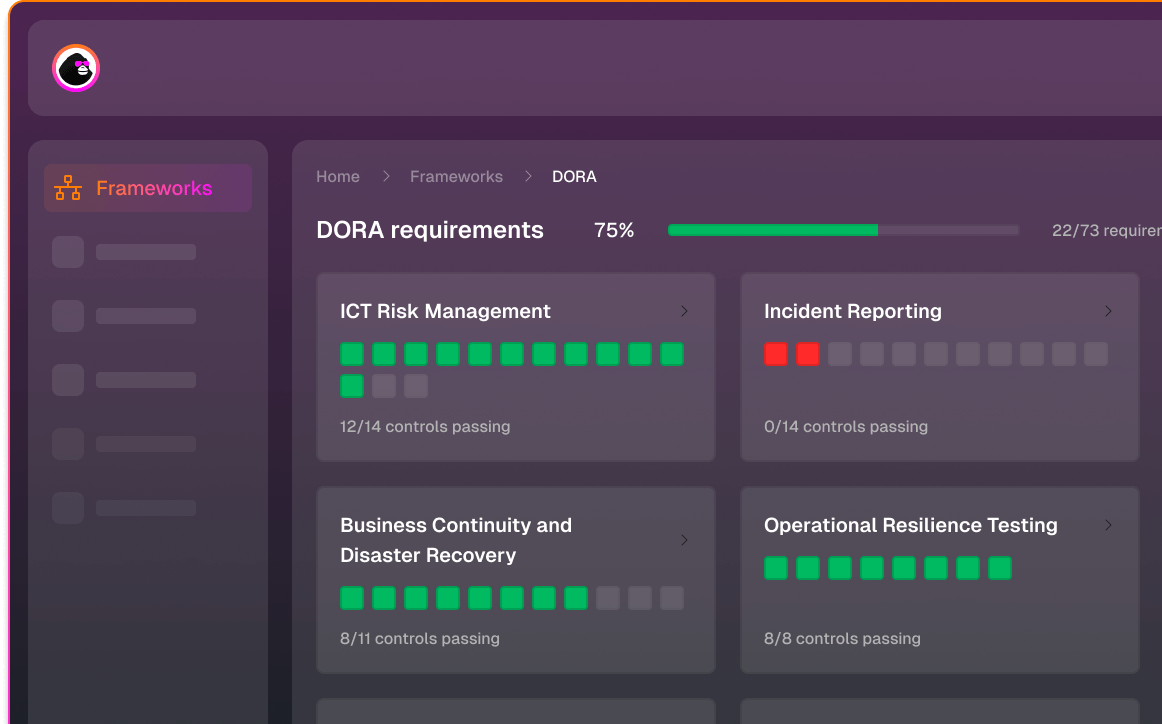Click last gray control square in ICT Risk Management

(x=416, y=386)
